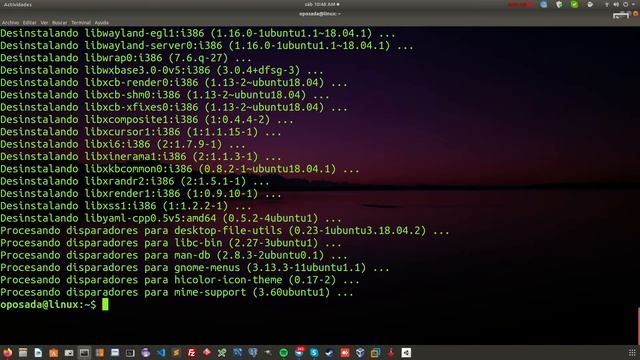Close the terminal window with orange button
This screenshot has height=360, width=640.
636,14
